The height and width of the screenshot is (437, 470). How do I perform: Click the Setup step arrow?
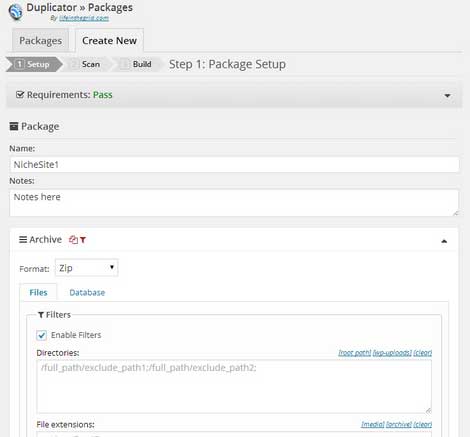[34, 64]
